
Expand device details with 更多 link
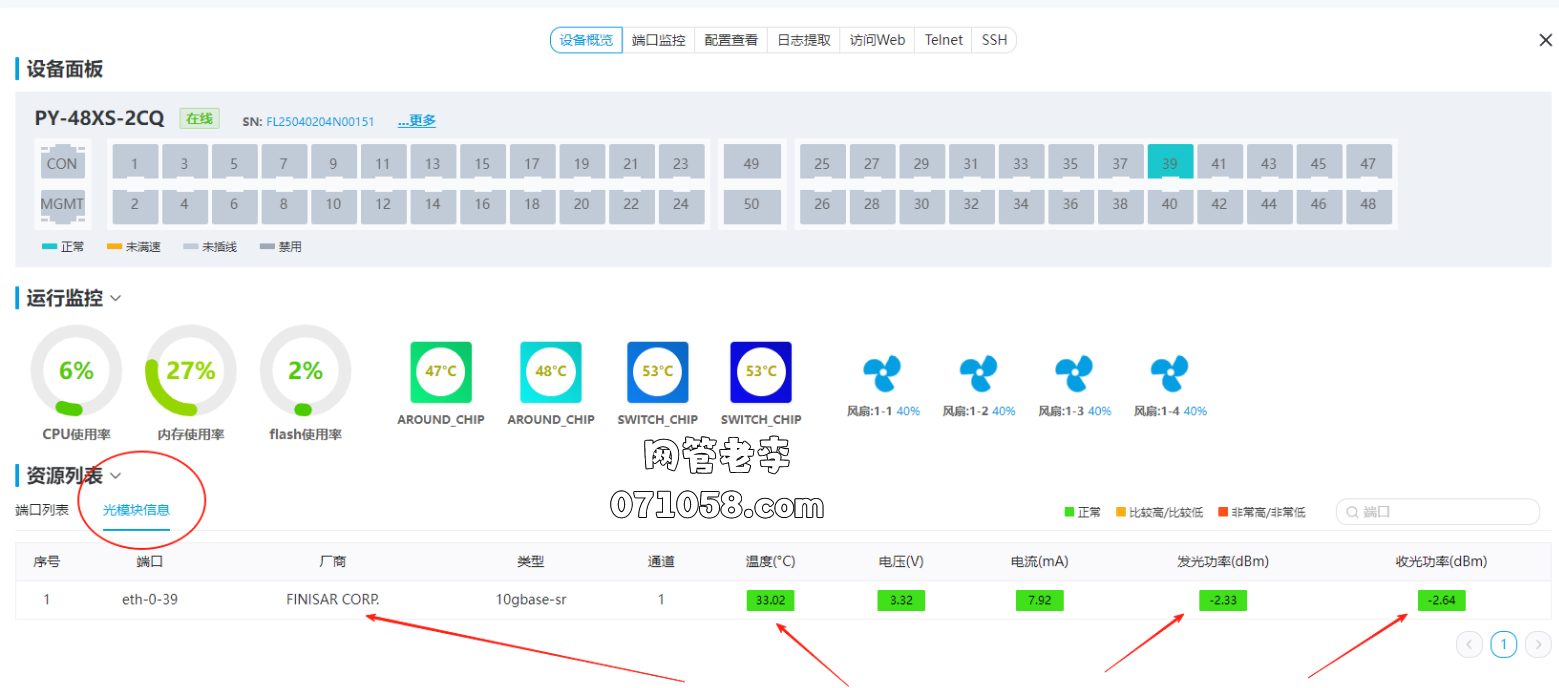[417, 121]
